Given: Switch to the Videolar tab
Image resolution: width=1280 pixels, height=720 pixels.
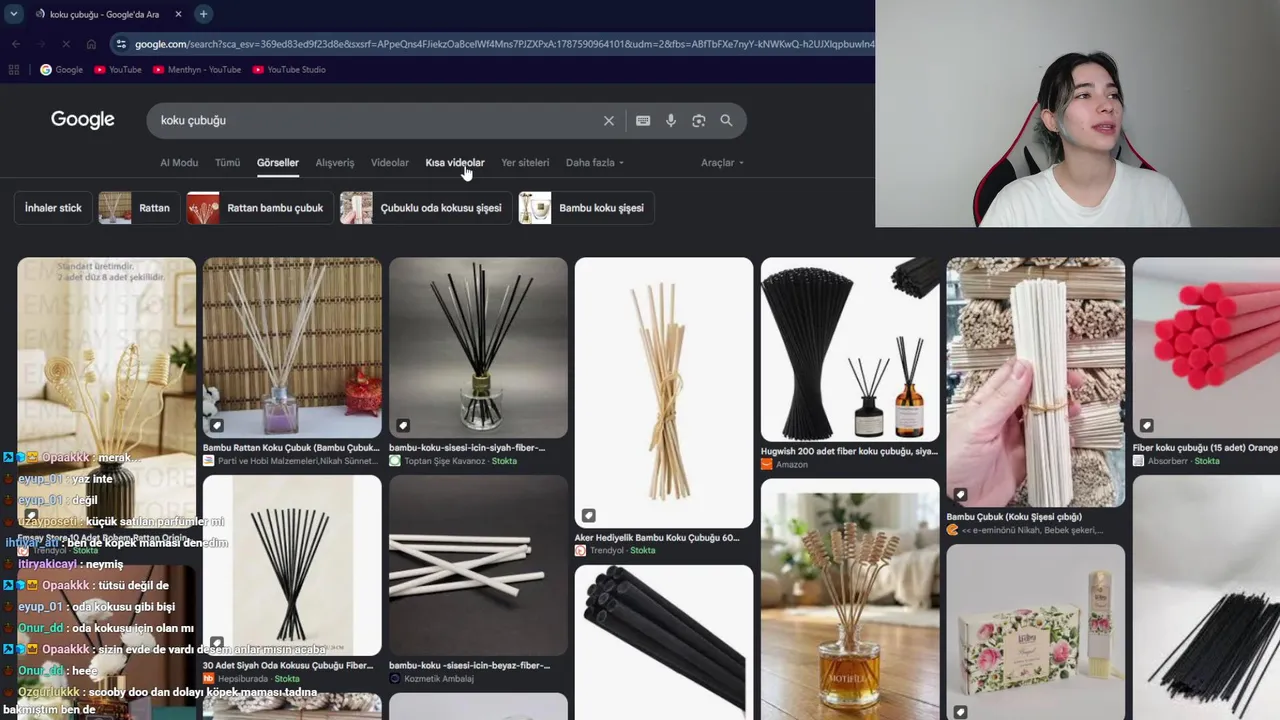Looking at the screenshot, I should (390, 163).
